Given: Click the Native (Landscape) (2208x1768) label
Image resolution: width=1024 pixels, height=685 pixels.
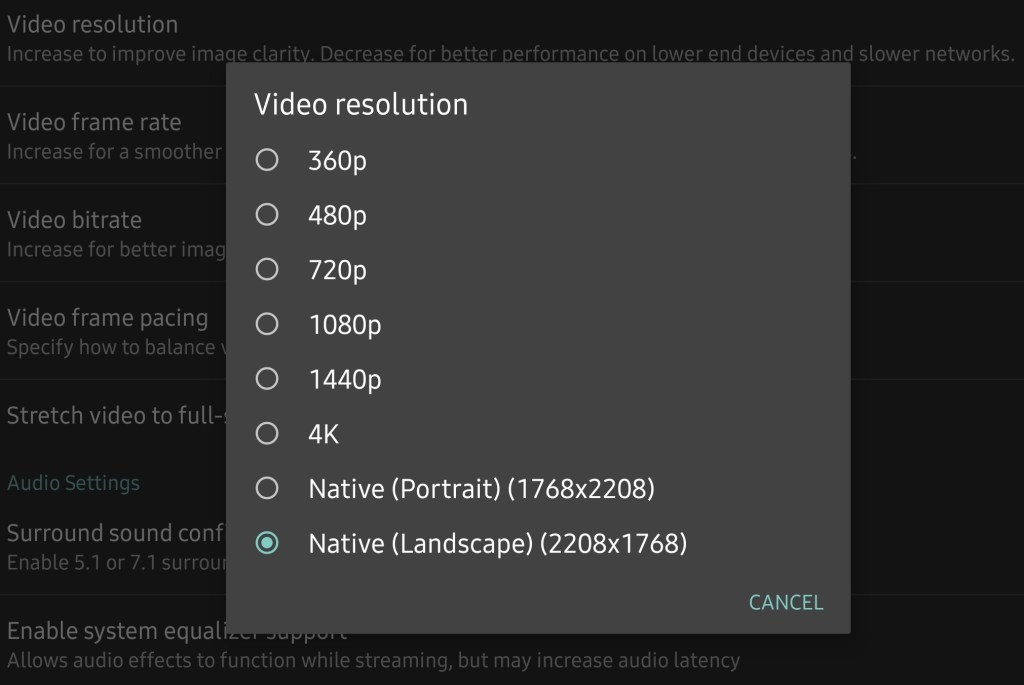Looking at the screenshot, I should (497, 544).
